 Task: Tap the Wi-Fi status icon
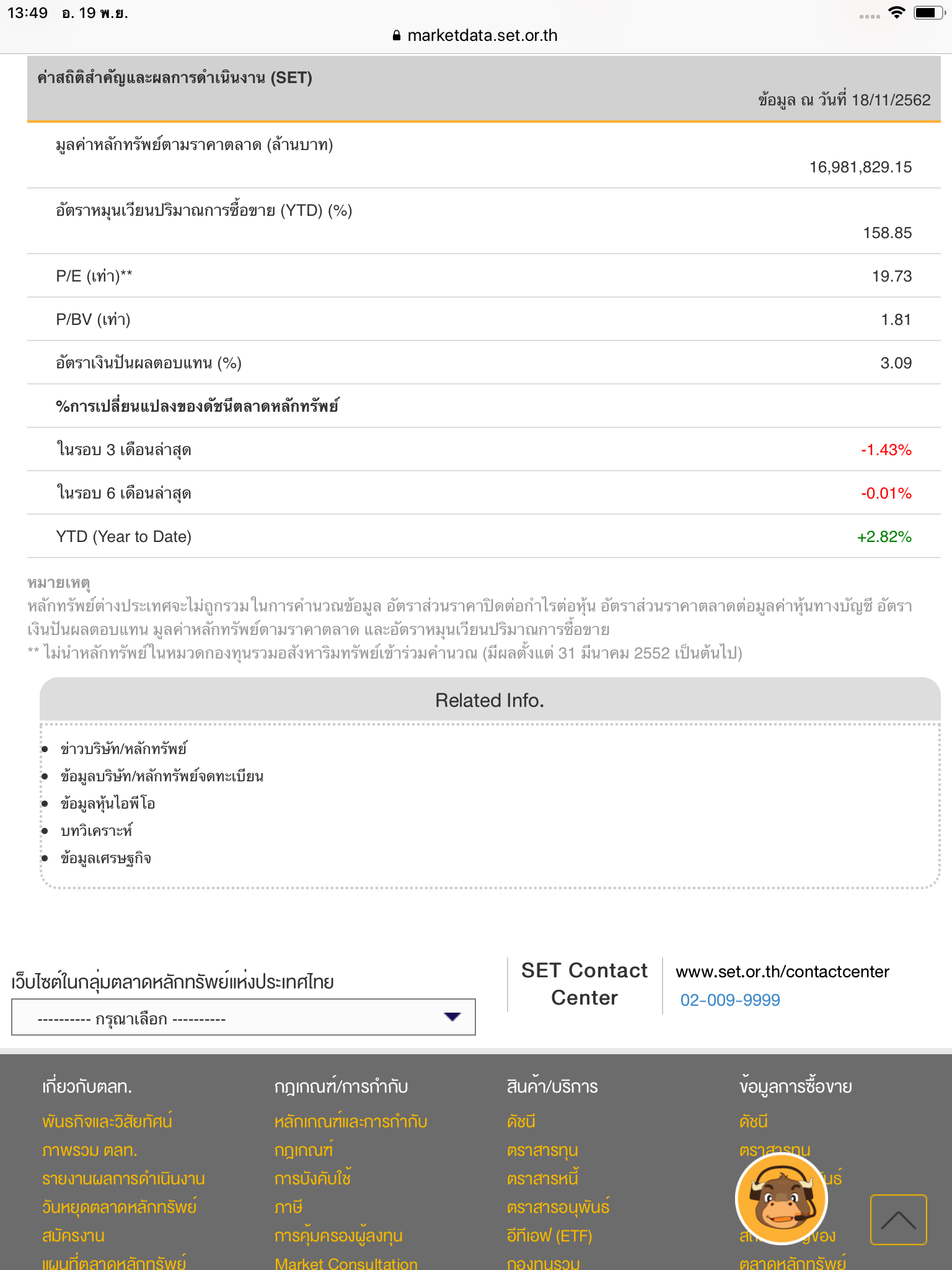896,13
